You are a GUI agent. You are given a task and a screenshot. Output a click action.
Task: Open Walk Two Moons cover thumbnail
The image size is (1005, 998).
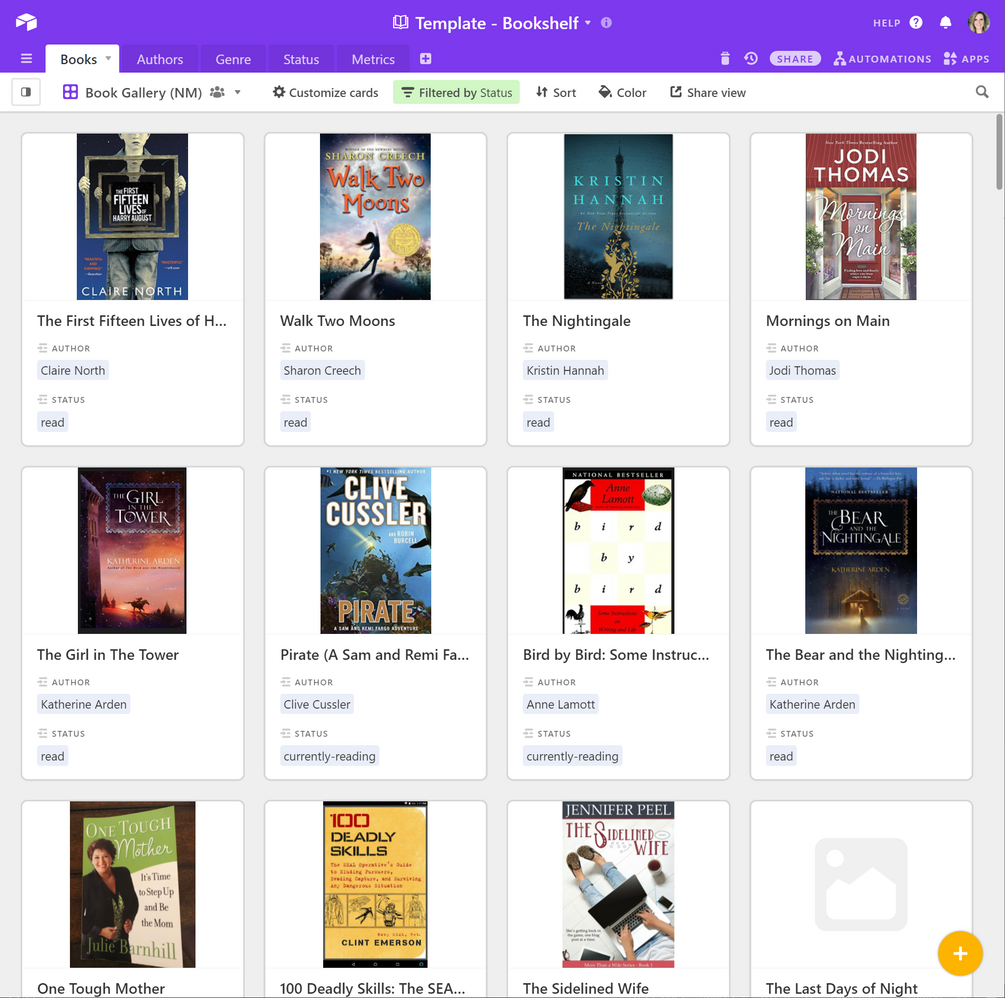[376, 217]
